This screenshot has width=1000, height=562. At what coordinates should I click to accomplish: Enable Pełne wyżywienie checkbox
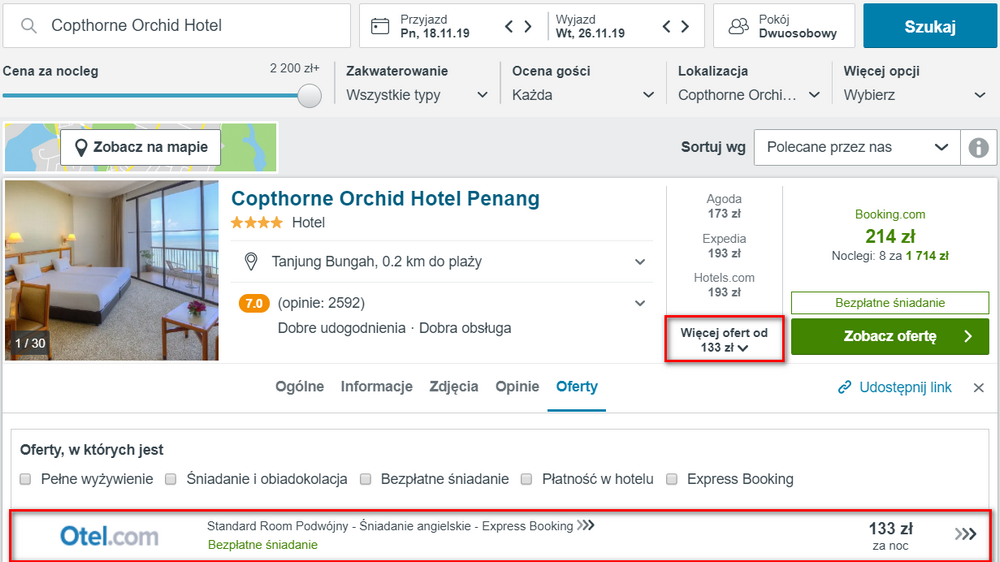coord(26,479)
